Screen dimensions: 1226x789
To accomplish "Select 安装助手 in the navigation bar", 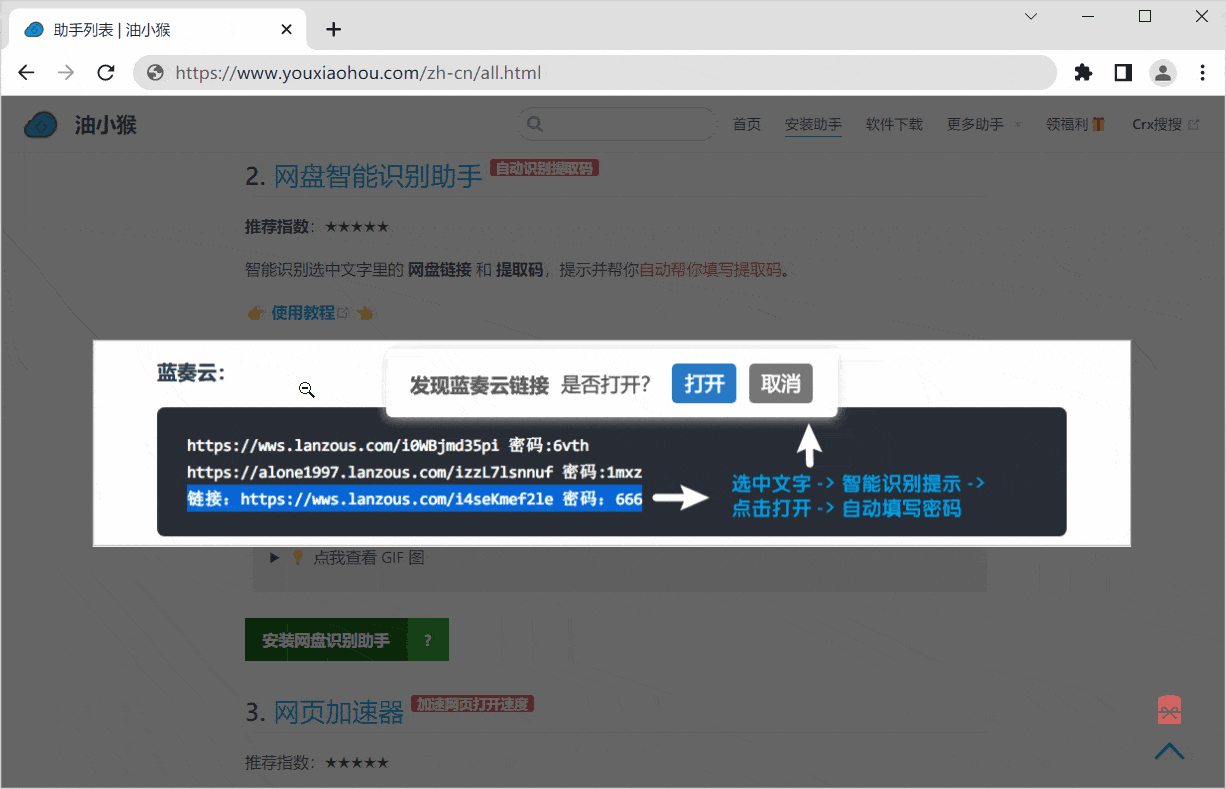I will [x=813, y=124].
